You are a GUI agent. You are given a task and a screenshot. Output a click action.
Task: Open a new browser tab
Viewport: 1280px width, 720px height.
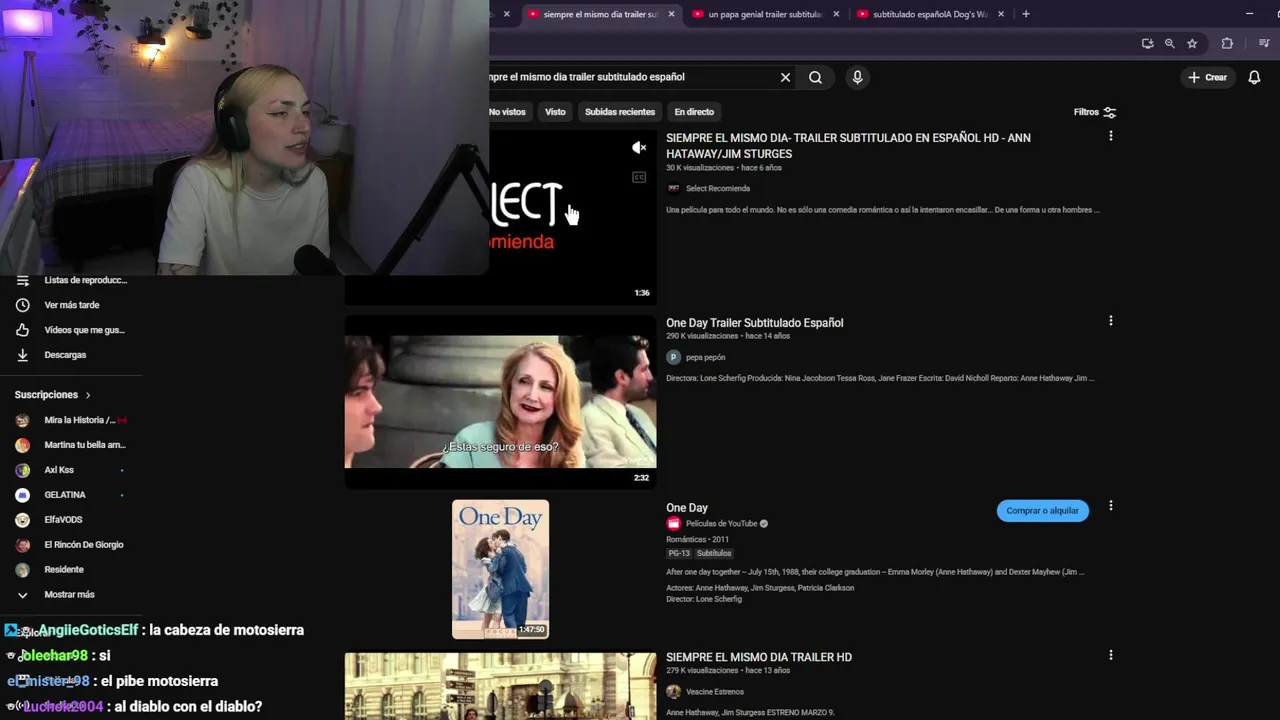point(1026,14)
